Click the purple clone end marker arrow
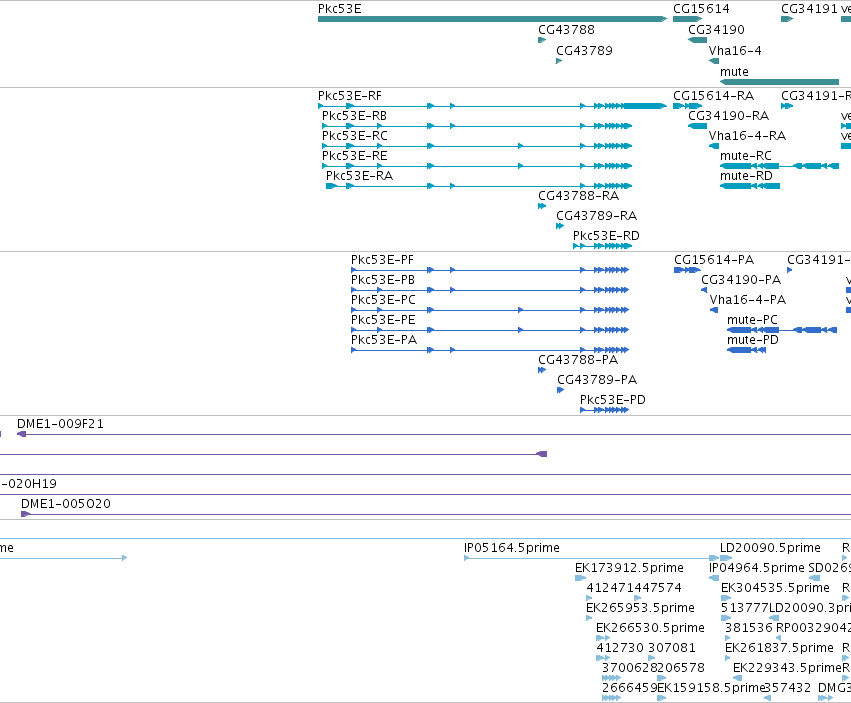The height and width of the screenshot is (703, 851). click(x=542, y=454)
